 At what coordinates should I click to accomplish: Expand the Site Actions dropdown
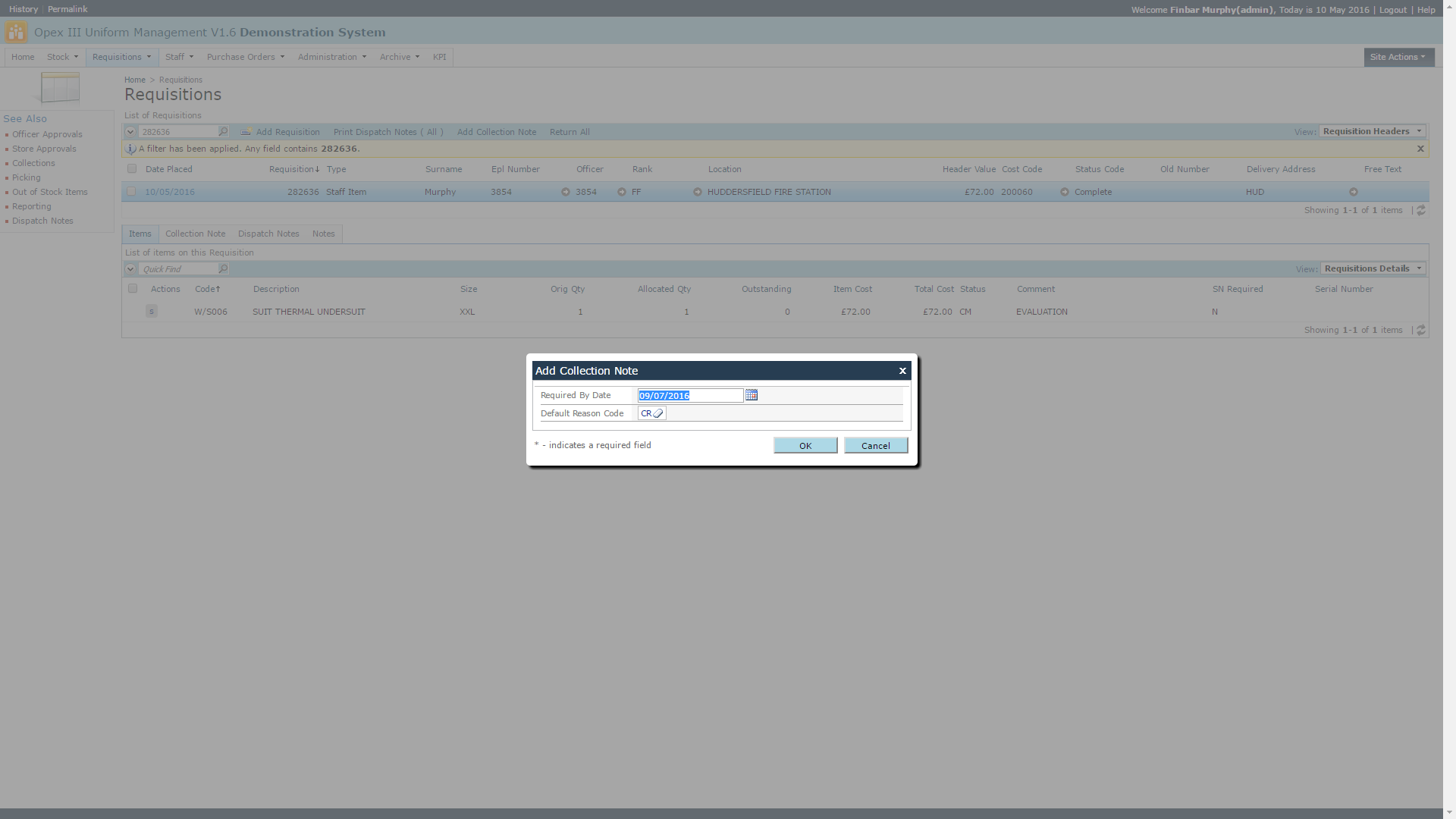(x=1398, y=58)
